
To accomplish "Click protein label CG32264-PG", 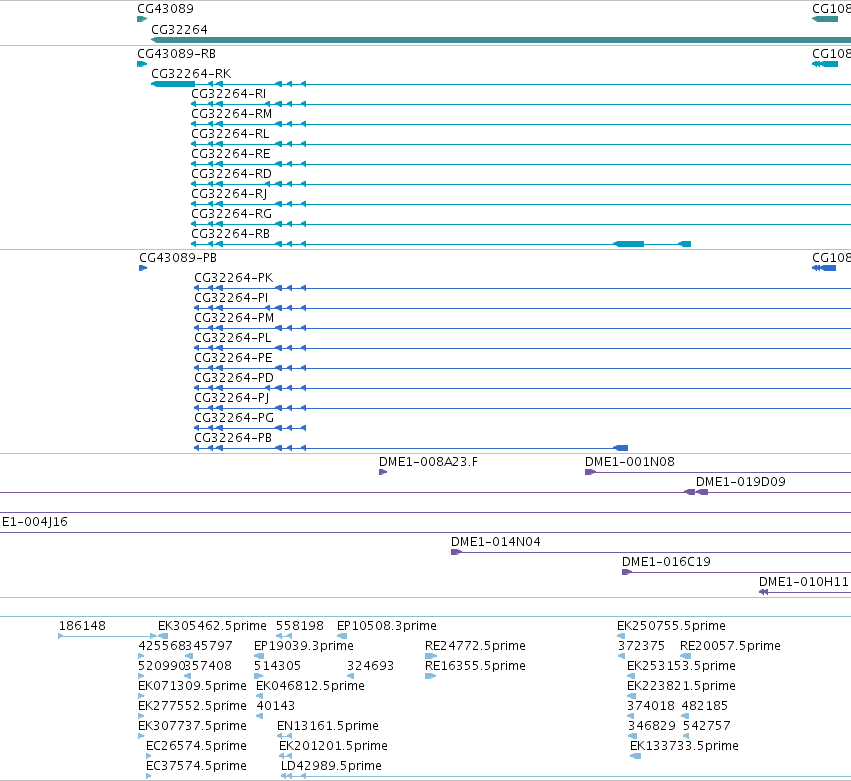I will (234, 418).
